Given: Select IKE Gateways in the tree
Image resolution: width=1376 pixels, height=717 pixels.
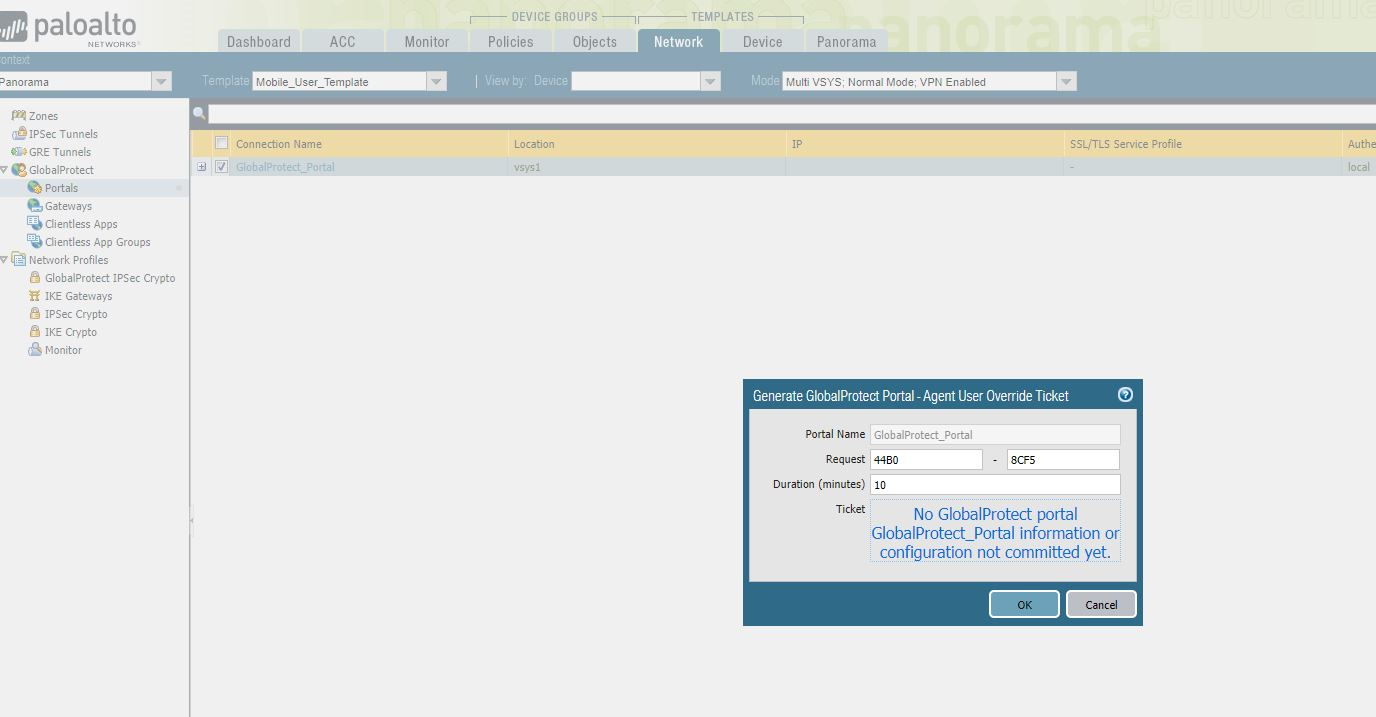Looking at the screenshot, I should click(x=79, y=296).
